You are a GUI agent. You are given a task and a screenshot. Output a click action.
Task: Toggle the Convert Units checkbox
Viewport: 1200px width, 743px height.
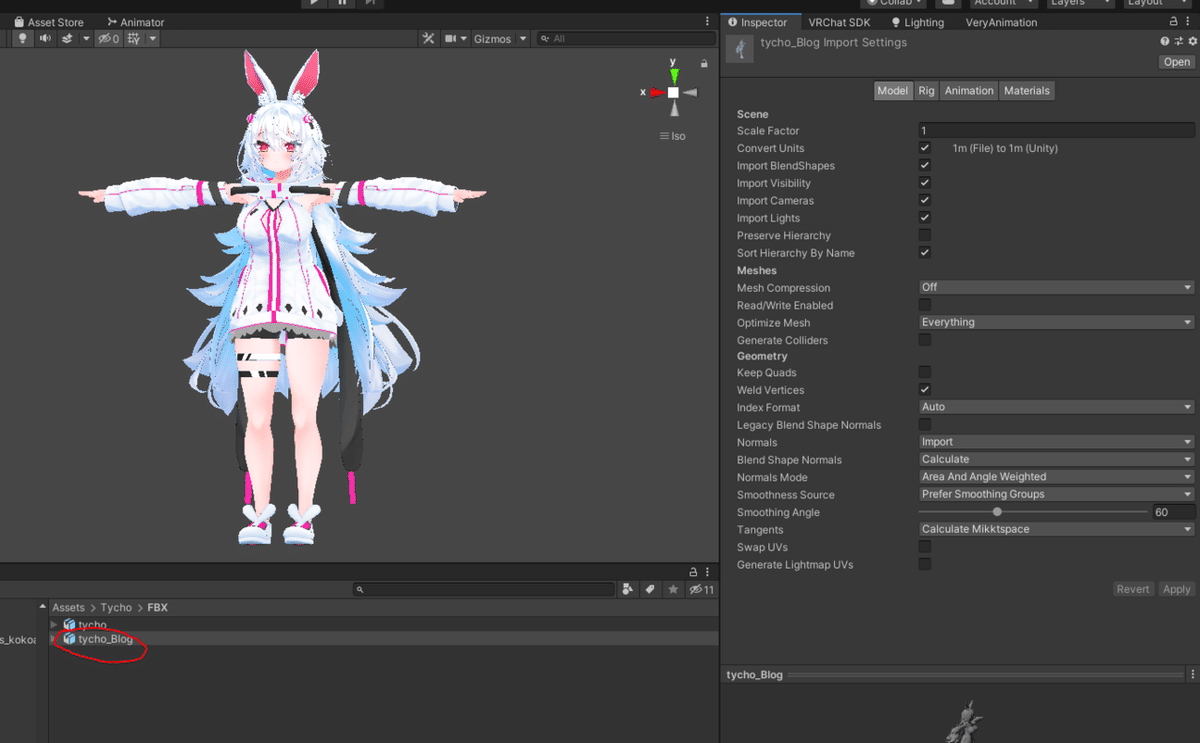pyautogui.click(x=925, y=148)
